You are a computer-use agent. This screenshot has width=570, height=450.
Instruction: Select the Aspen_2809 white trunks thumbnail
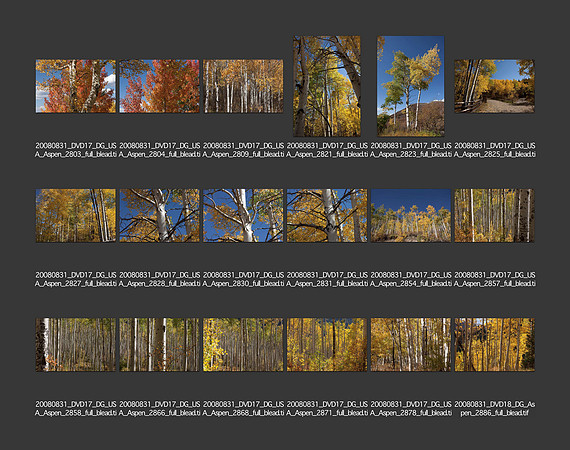click(243, 86)
